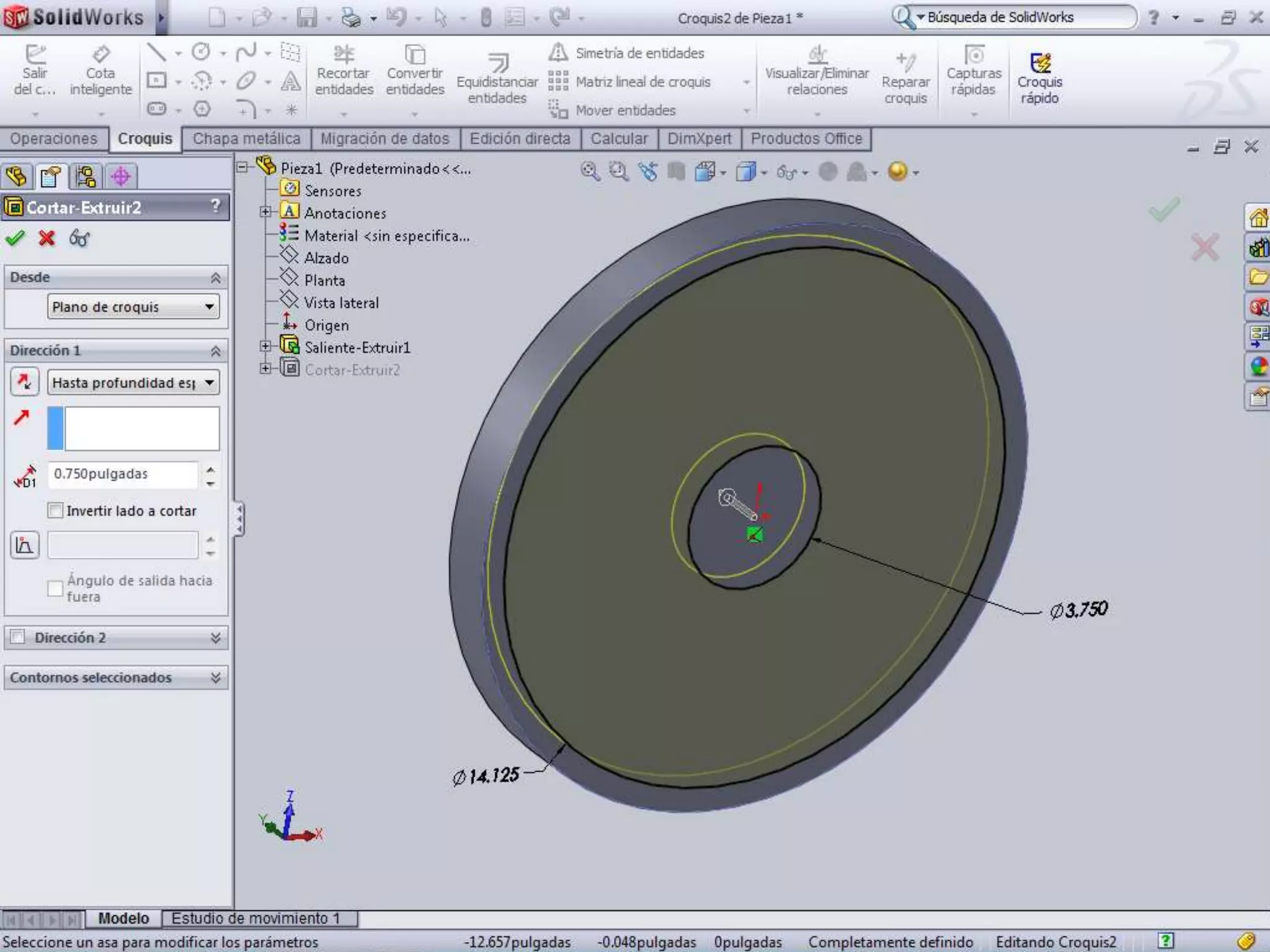Click reverse direction arrow button
The height and width of the screenshot is (952, 1270).
[25, 382]
